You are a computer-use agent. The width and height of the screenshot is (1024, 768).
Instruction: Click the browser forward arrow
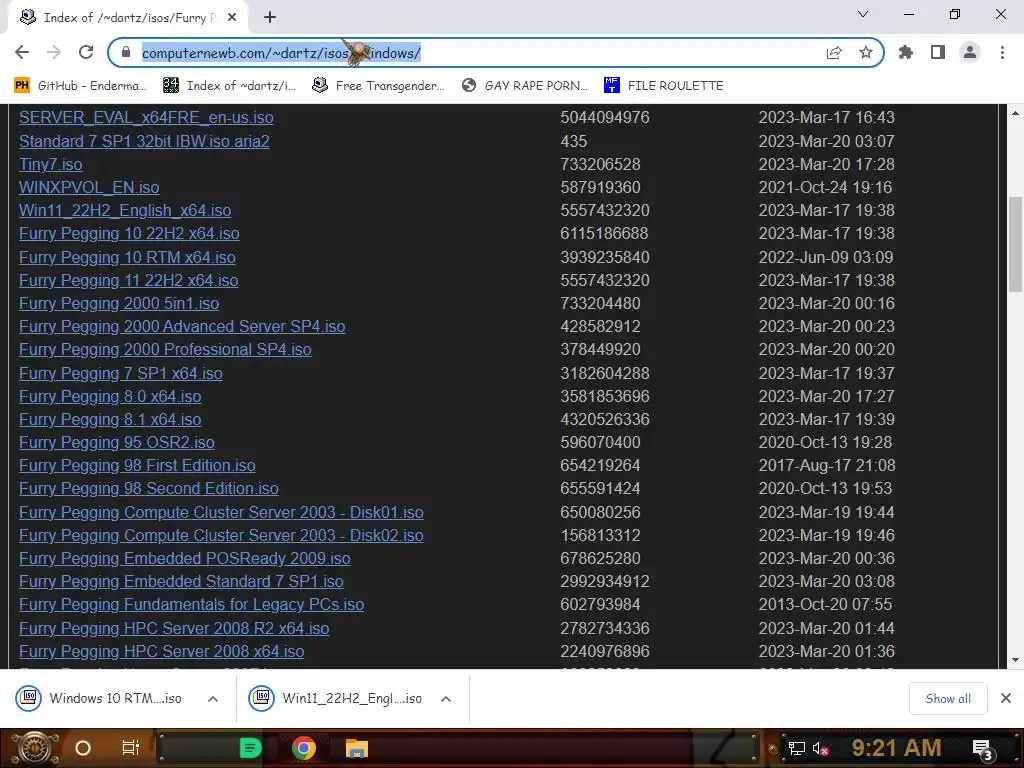54,52
